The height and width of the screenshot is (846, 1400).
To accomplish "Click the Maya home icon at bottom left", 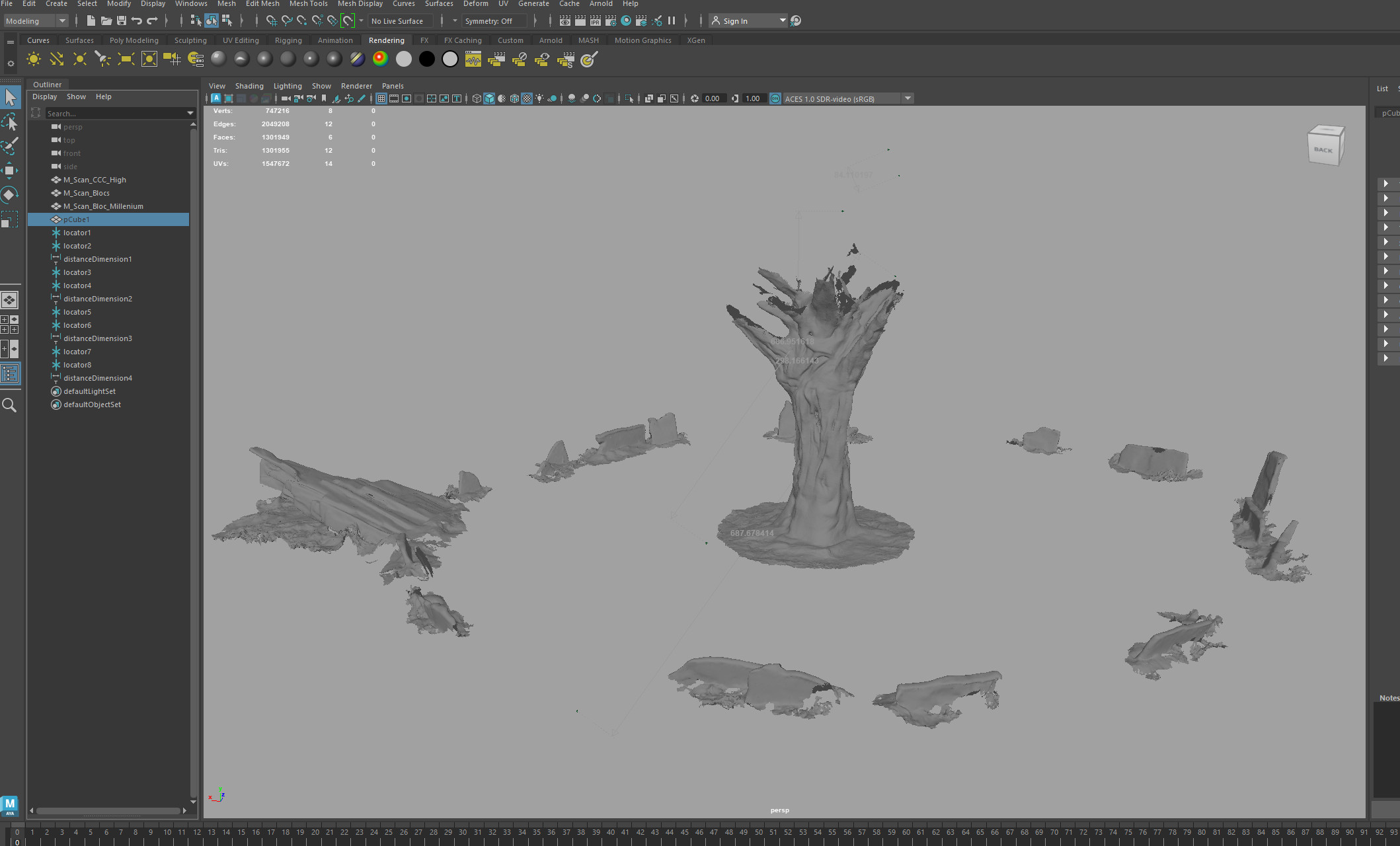I will pyautogui.click(x=9, y=806).
